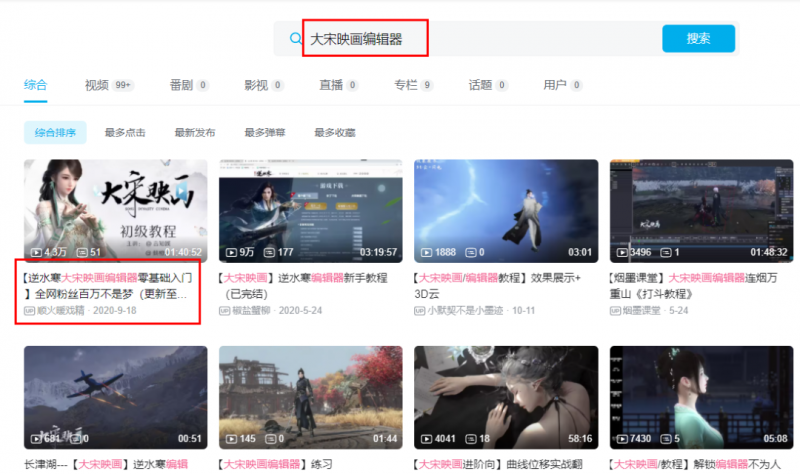Sort results by 最多收藏
800x474 pixels.
click(335, 132)
